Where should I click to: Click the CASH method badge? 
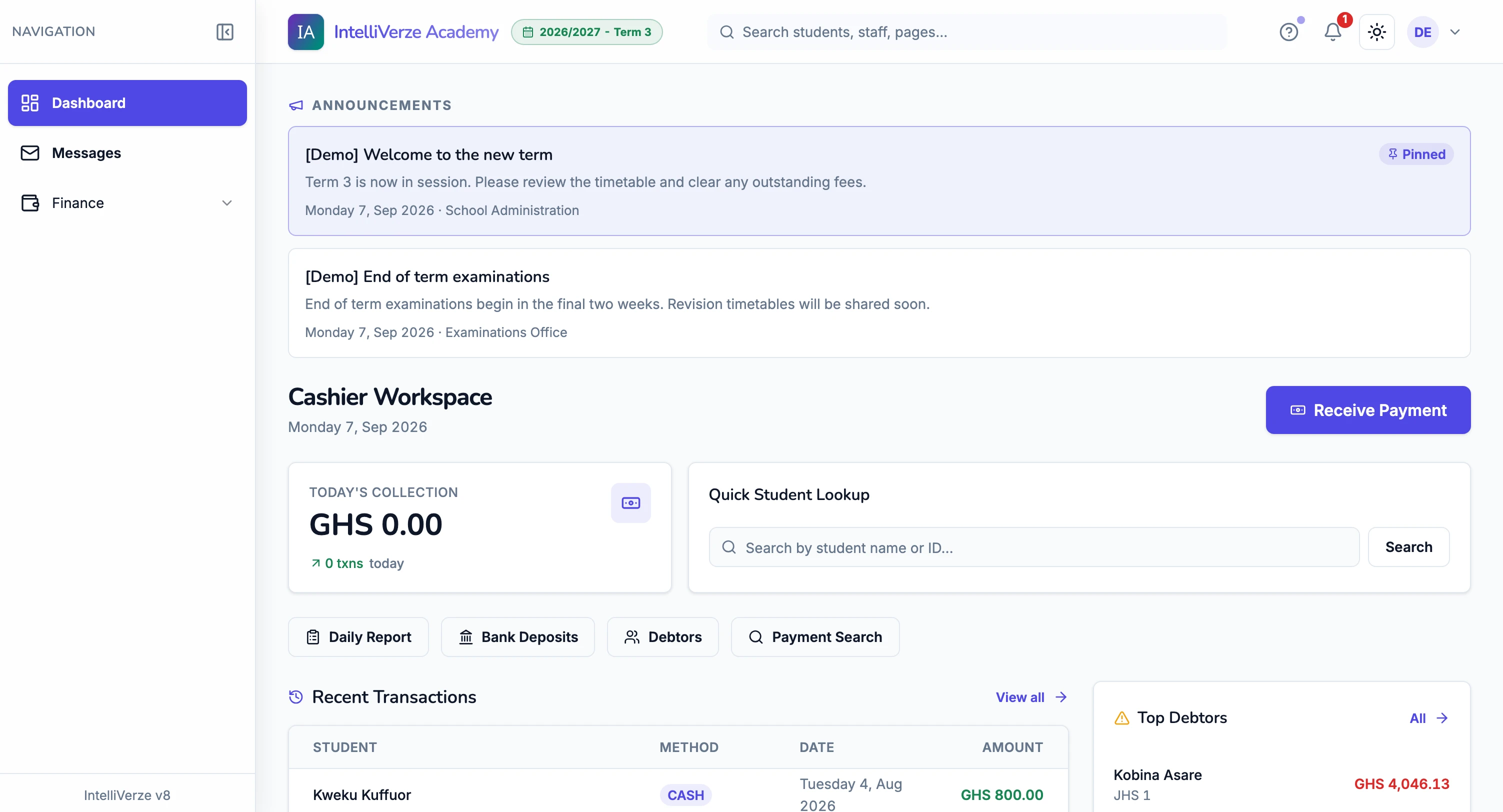[x=685, y=795]
